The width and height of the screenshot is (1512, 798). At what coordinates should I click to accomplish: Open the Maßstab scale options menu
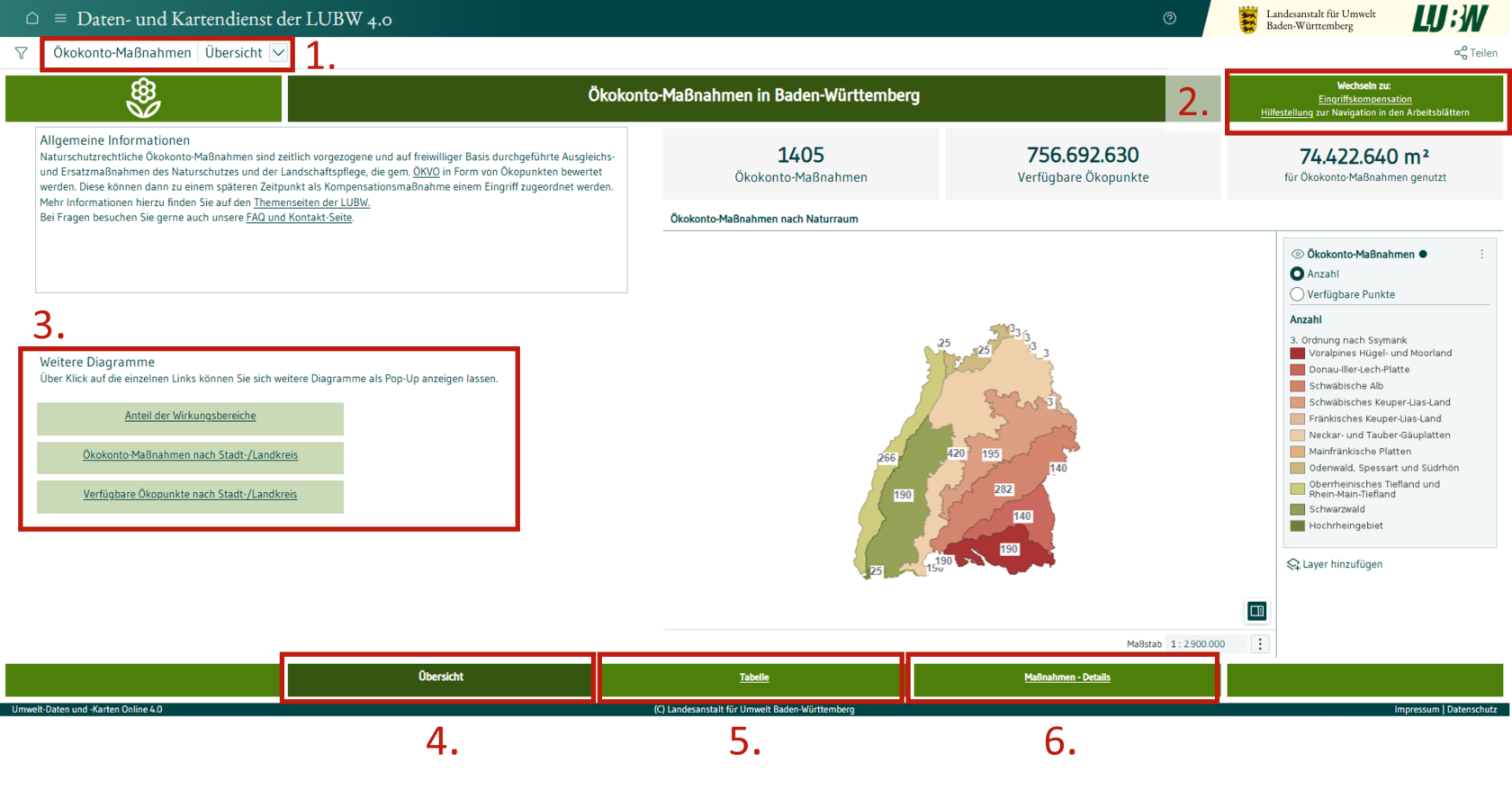coord(1260,644)
